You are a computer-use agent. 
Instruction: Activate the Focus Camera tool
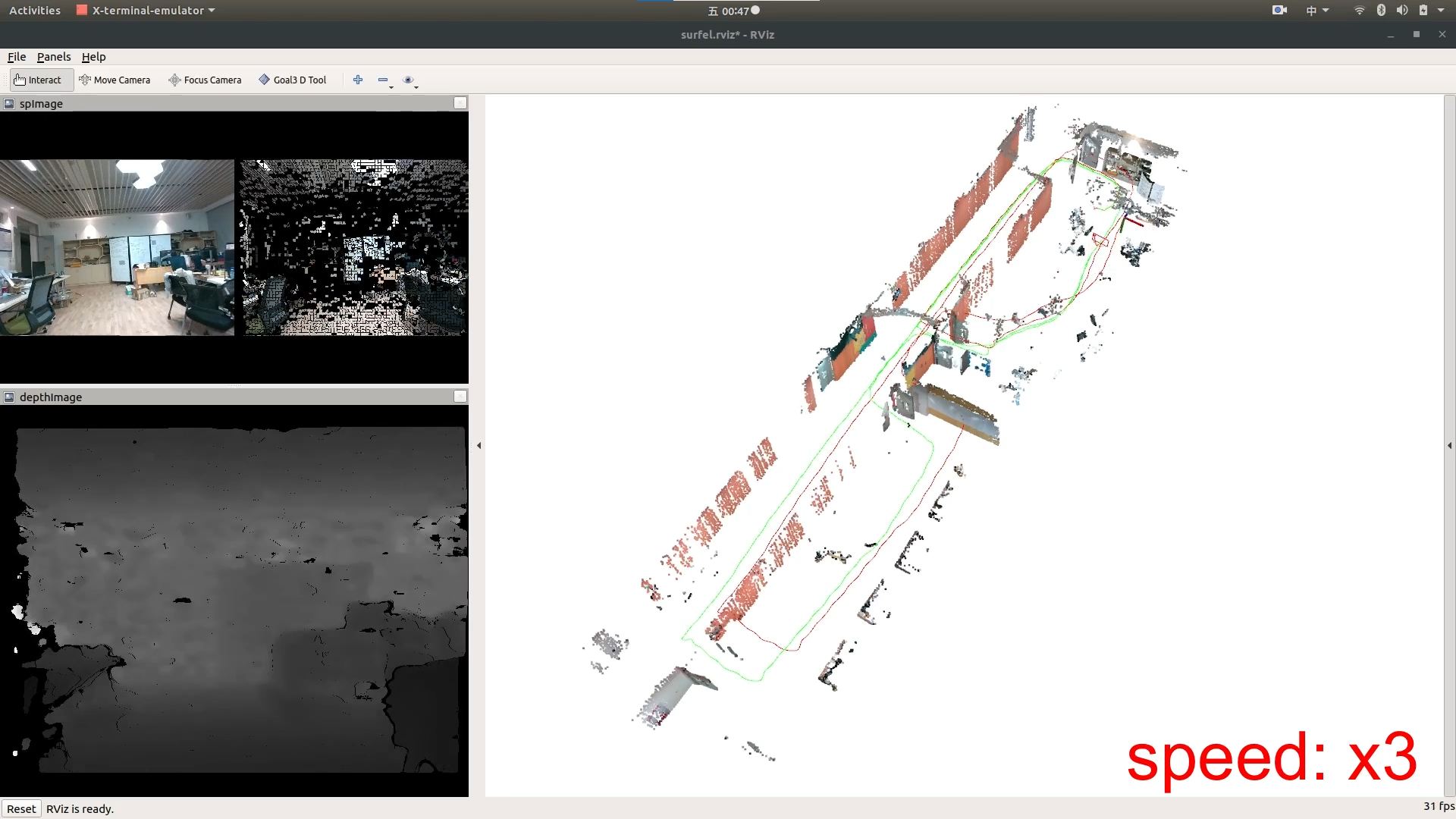click(x=204, y=80)
